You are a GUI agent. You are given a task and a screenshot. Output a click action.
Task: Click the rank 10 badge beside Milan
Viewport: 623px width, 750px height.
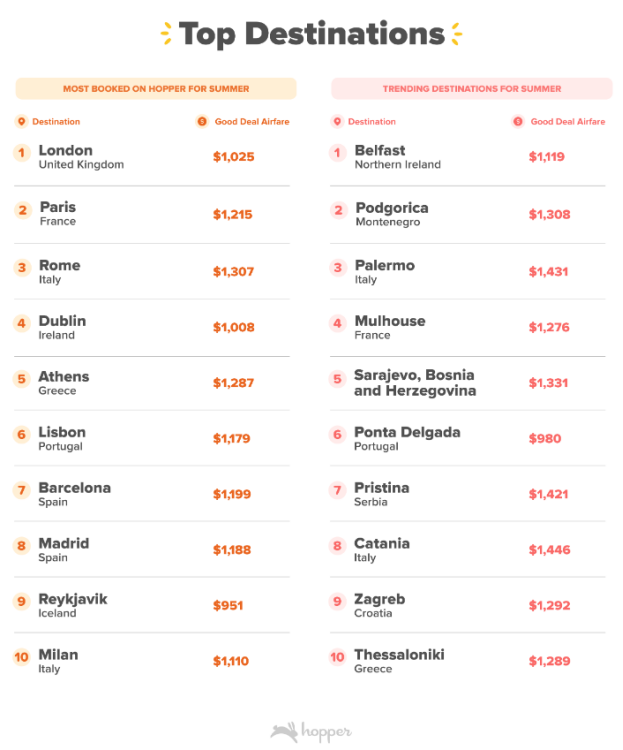pos(21,657)
